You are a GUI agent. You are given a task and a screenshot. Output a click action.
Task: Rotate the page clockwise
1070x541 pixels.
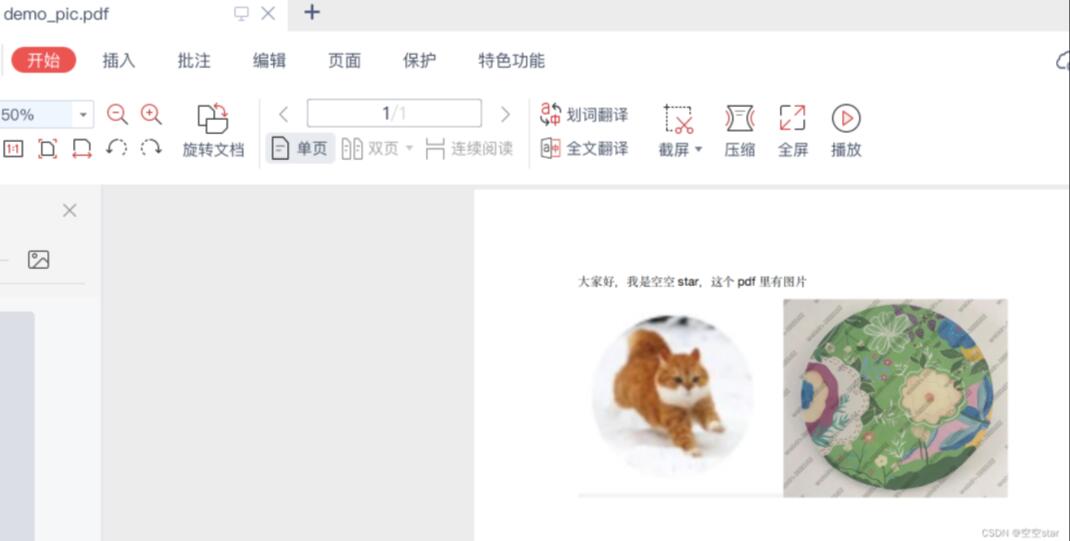pos(151,147)
